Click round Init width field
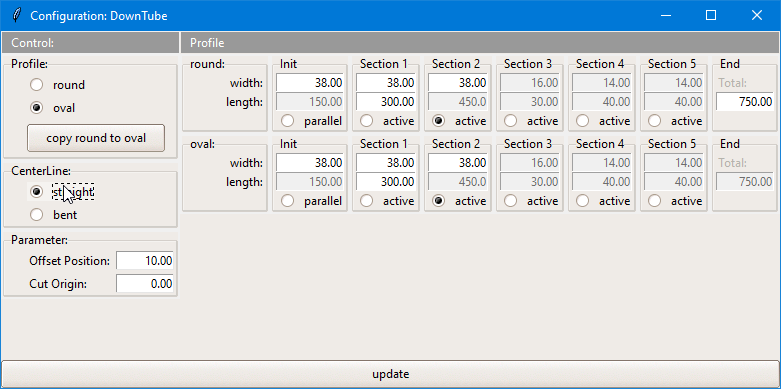Viewport: 781px width, 389px height. (x=310, y=82)
